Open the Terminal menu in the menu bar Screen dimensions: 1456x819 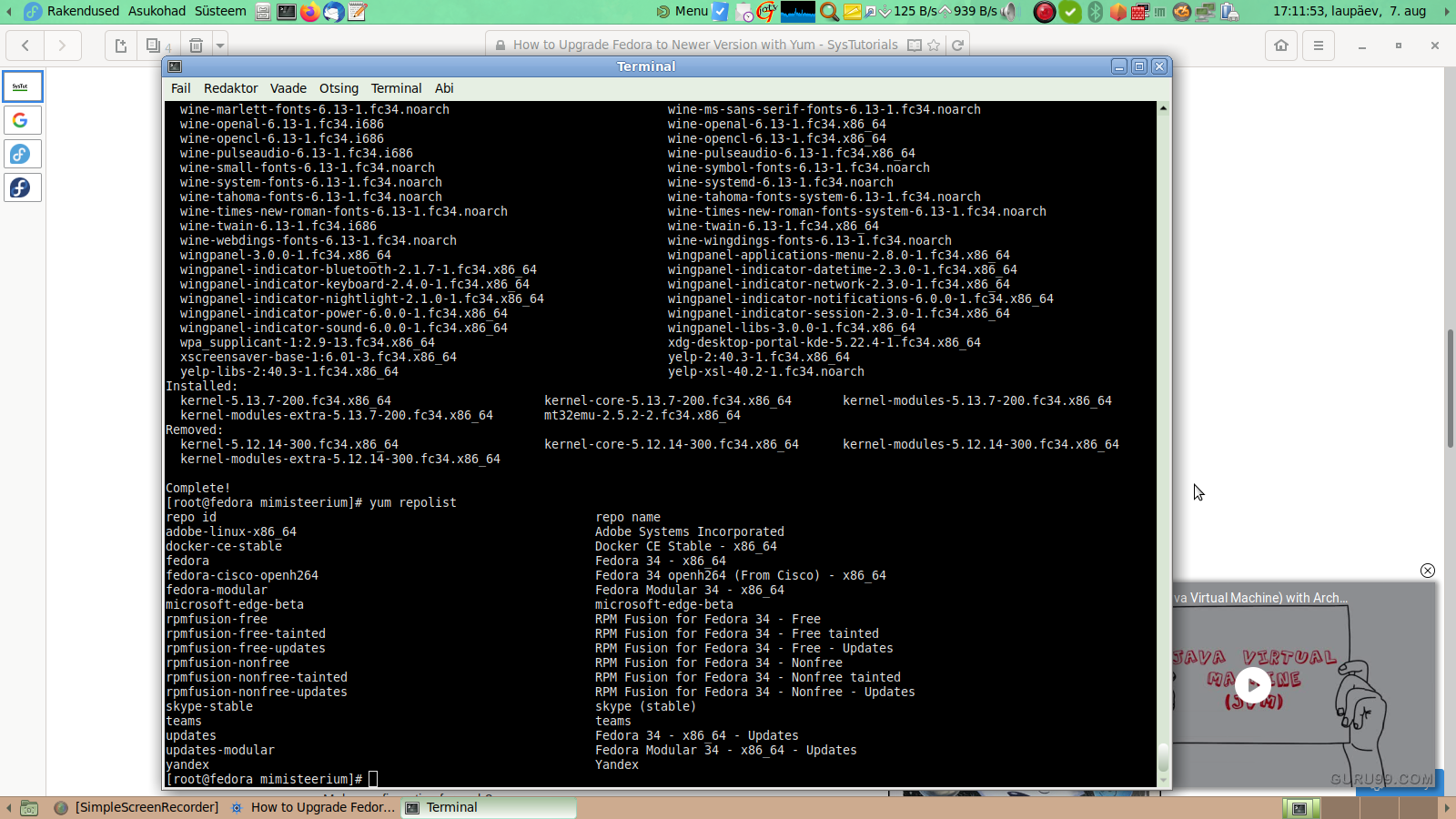point(397,88)
